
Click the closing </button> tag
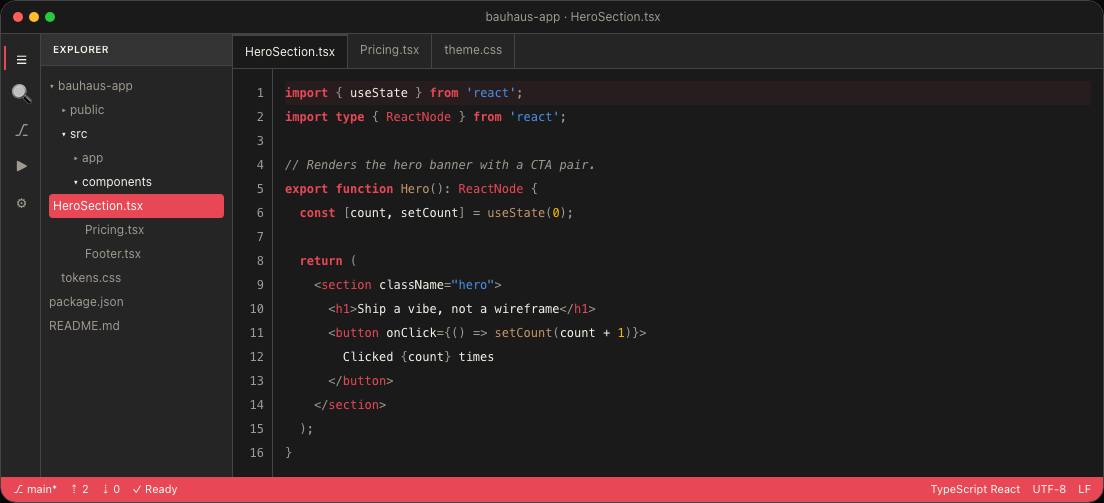[360, 380]
